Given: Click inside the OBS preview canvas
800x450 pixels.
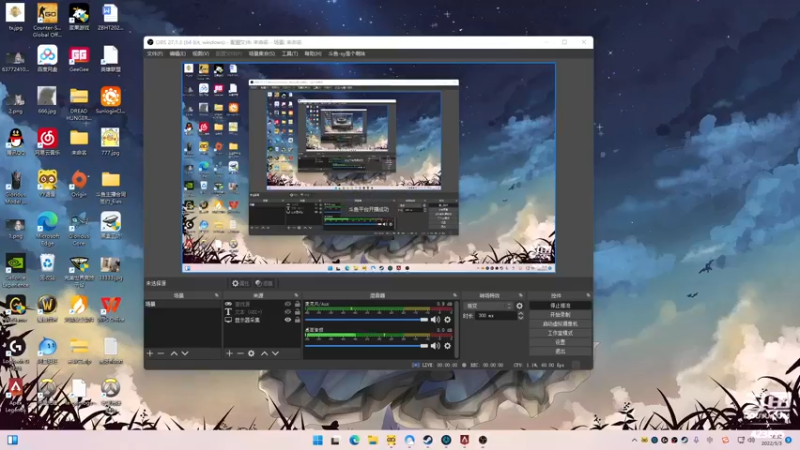Looking at the screenshot, I should pos(369,167).
